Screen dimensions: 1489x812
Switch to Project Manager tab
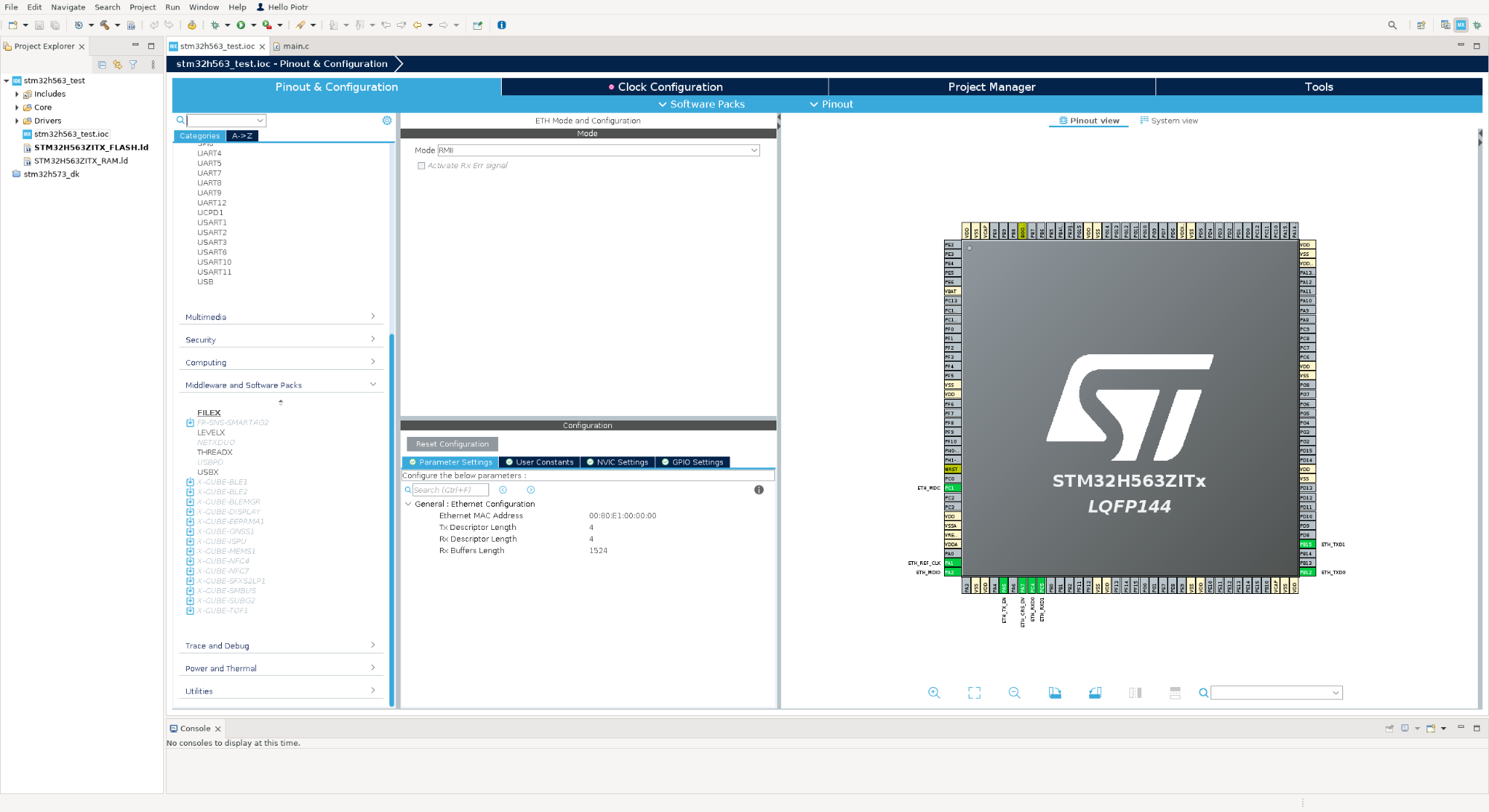992,87
